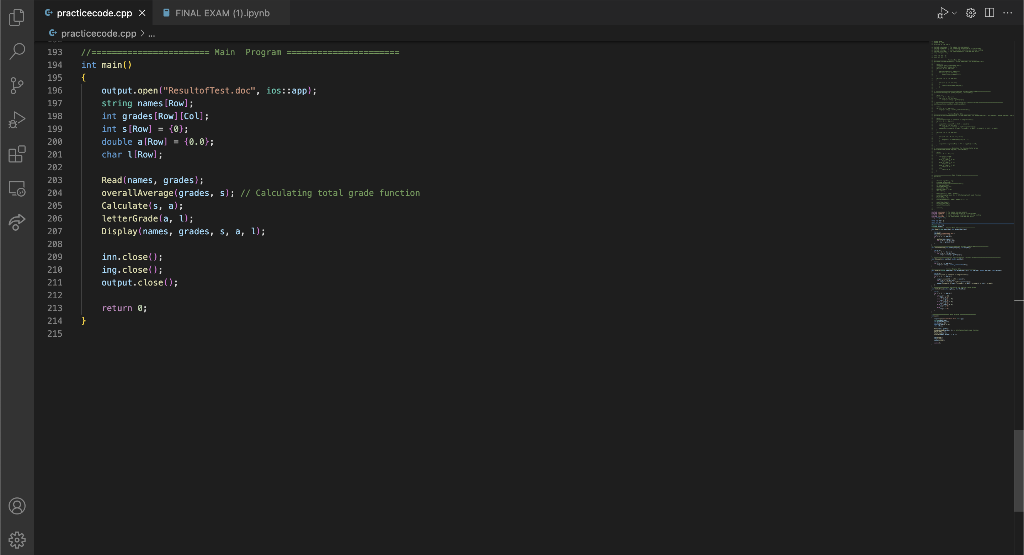Click 'output.close();' statement
Image resolution: width=1024 pixels, height=555 pixels.
pyautogui.click(x=140, y=283)
